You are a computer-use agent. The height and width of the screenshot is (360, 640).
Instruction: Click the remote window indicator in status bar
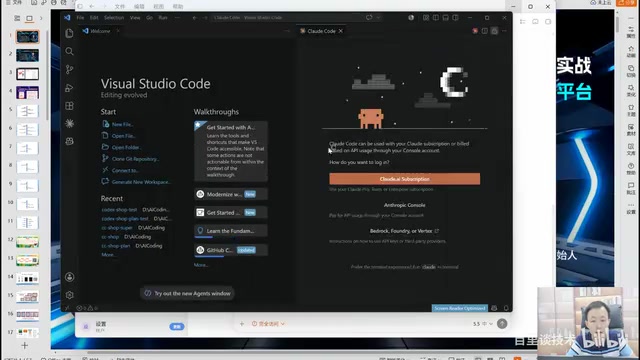(x=67, y=308)
